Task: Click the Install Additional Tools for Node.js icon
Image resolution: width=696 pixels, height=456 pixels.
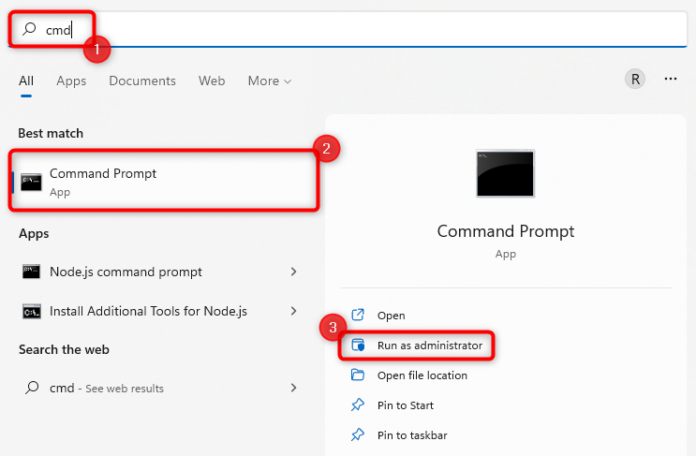Action: 31,311
